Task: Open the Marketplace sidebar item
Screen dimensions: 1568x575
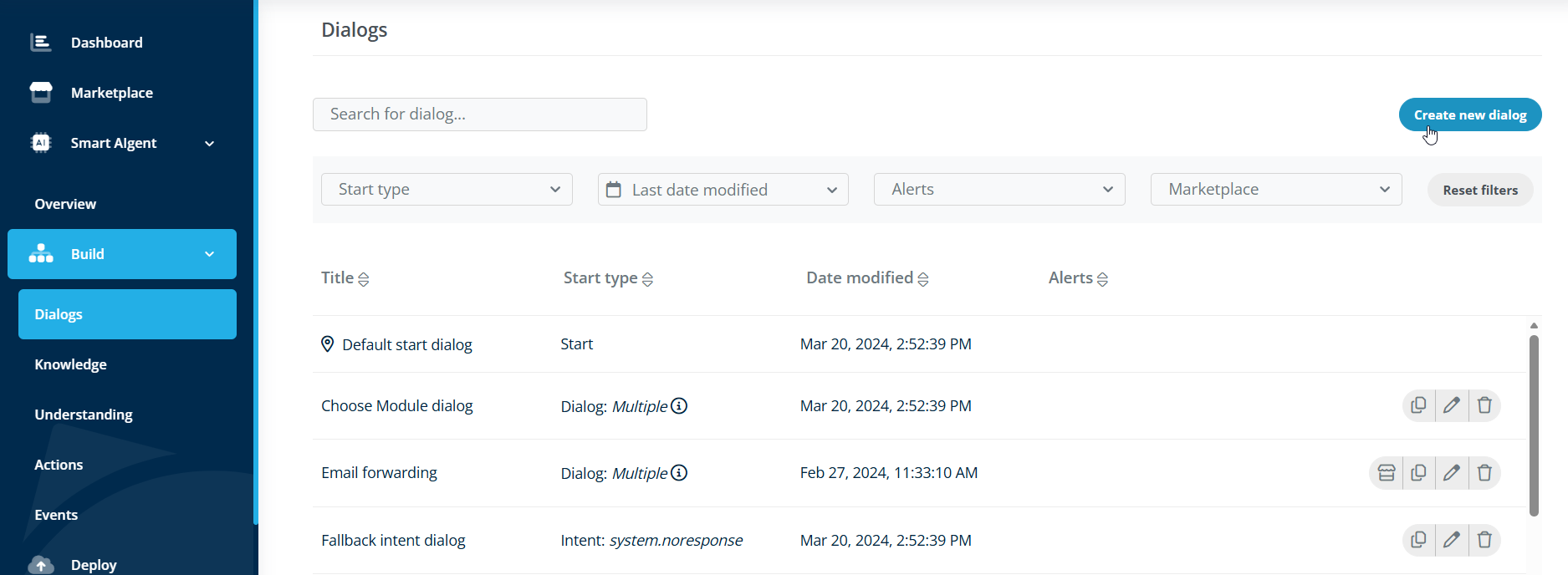Action: (111, 93)
